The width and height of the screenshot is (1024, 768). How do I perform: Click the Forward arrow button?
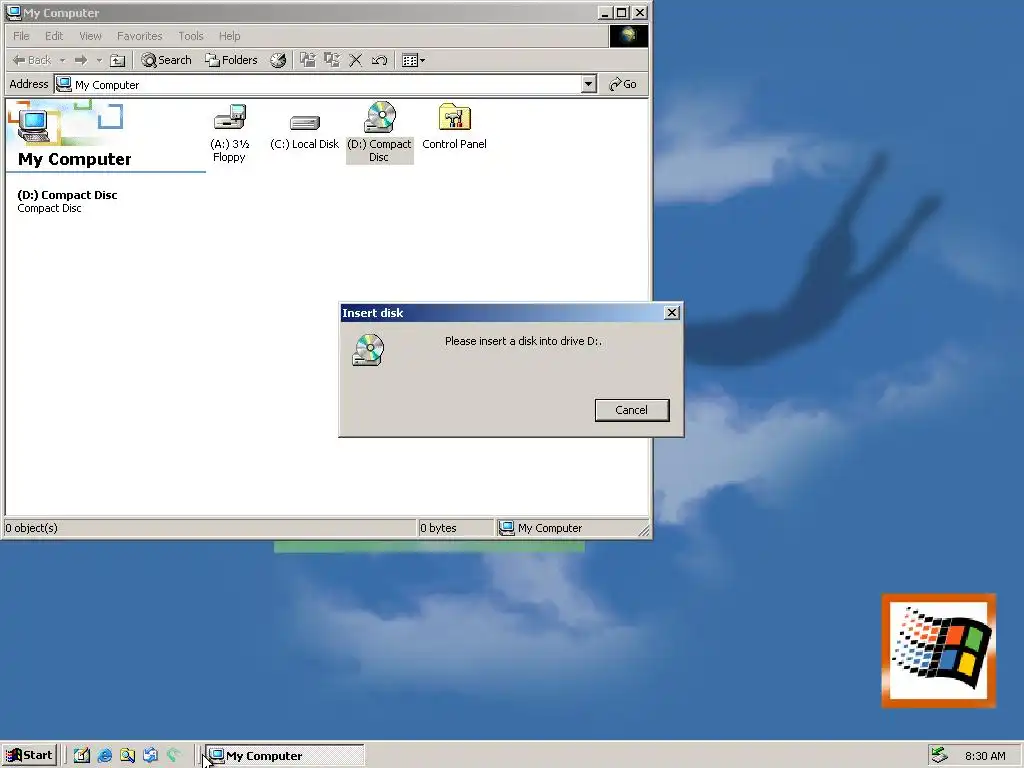81,60
